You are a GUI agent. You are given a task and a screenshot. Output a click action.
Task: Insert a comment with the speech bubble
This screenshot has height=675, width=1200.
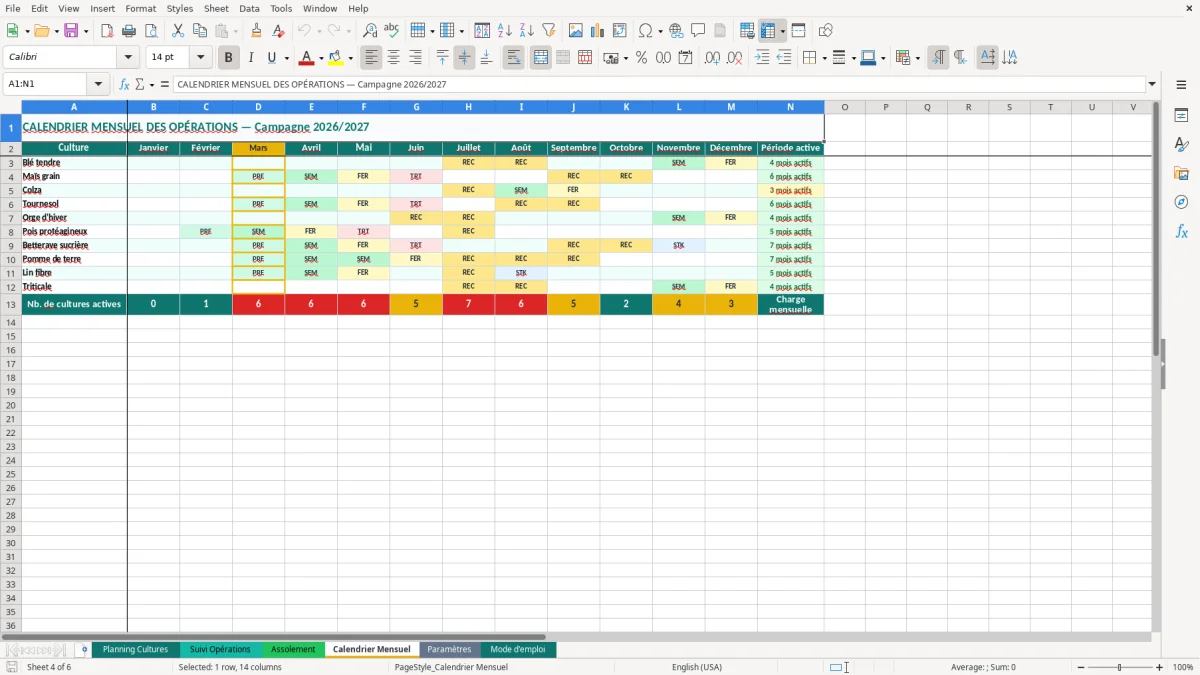coord(698,31)
